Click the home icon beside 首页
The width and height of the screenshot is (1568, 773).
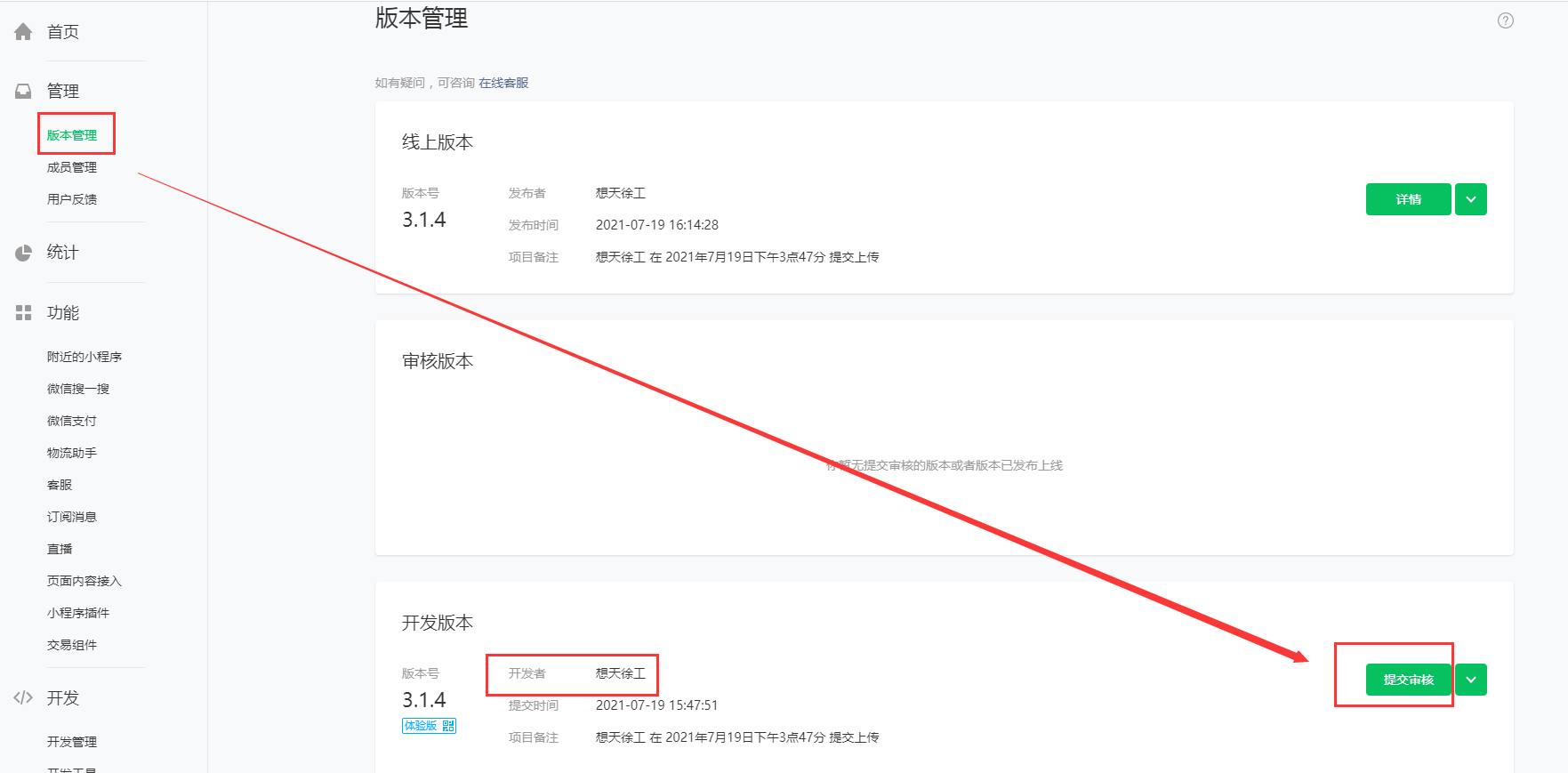pos(23,32)
